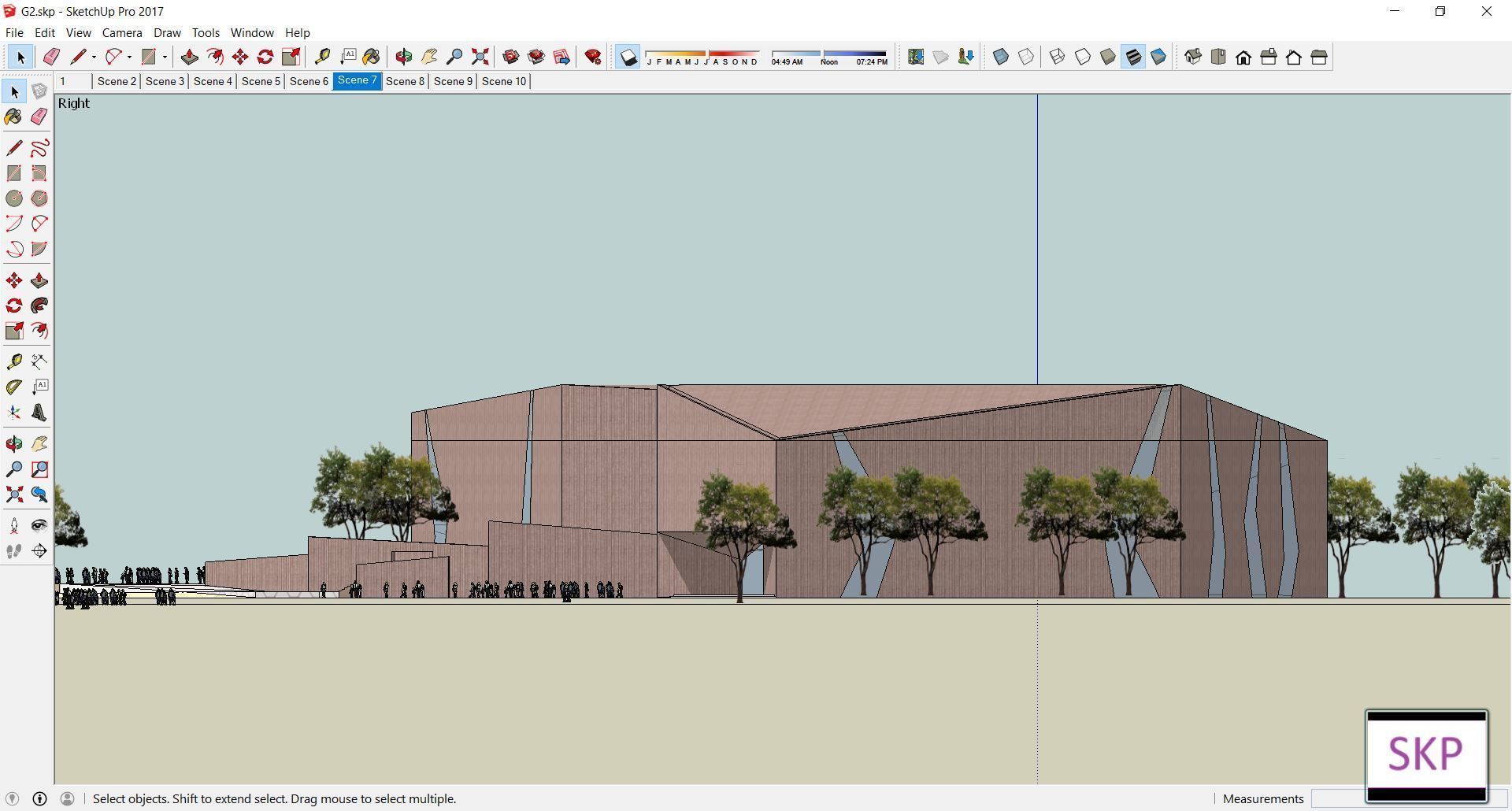
Task: Open the Extension Manager ruby icon
Action: (593, 57)
